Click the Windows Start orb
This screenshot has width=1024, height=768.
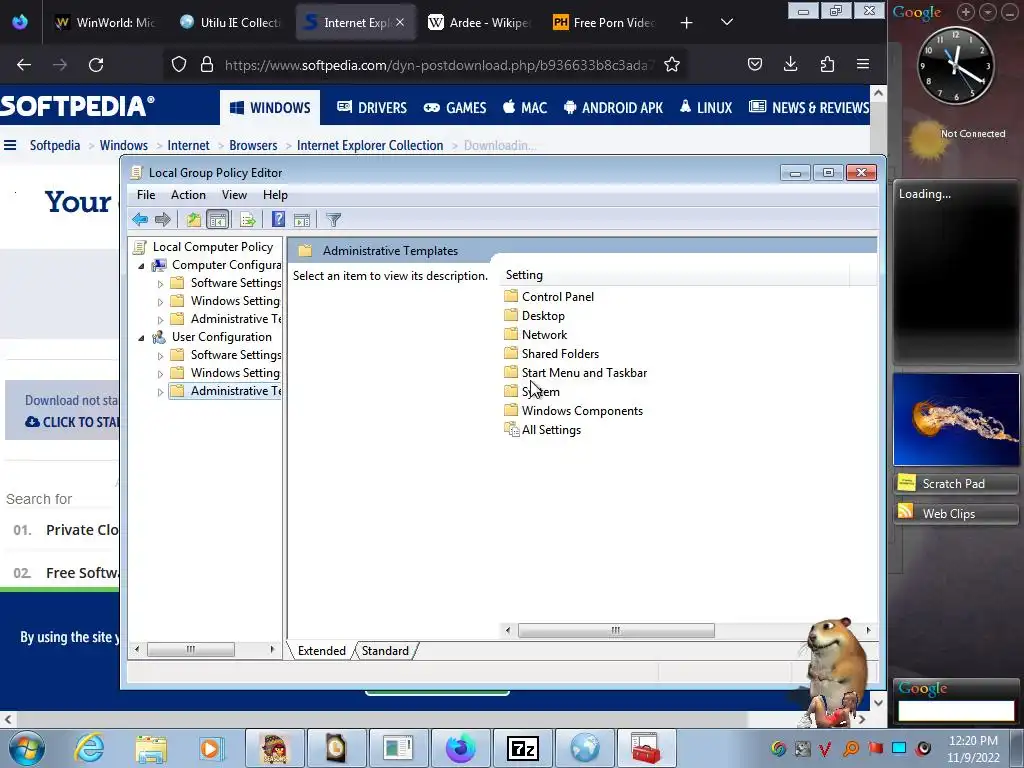[26, 748]
